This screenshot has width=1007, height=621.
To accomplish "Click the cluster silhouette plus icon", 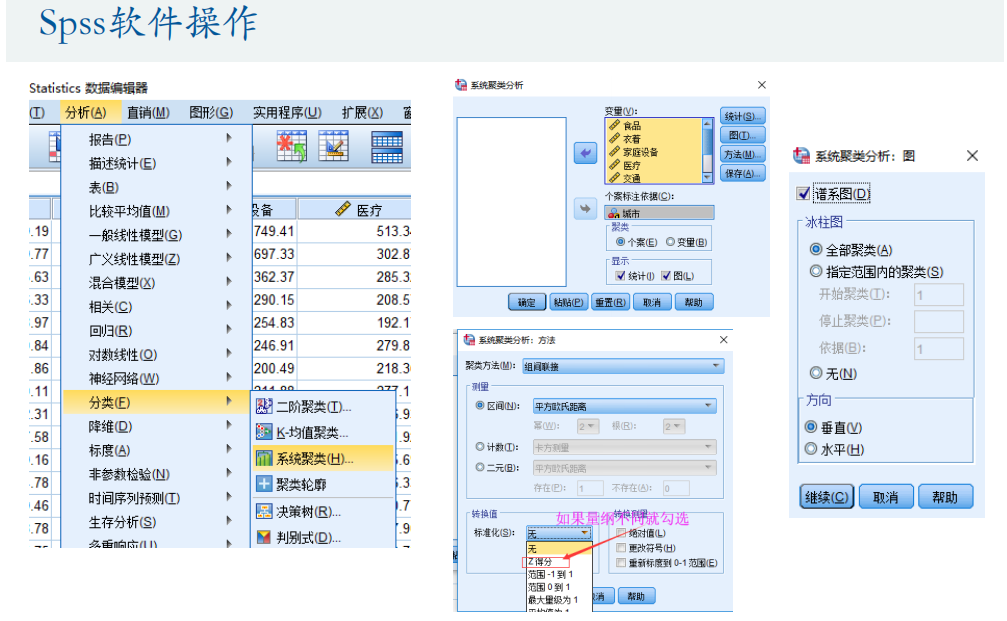I will click(x=264, y=484).
